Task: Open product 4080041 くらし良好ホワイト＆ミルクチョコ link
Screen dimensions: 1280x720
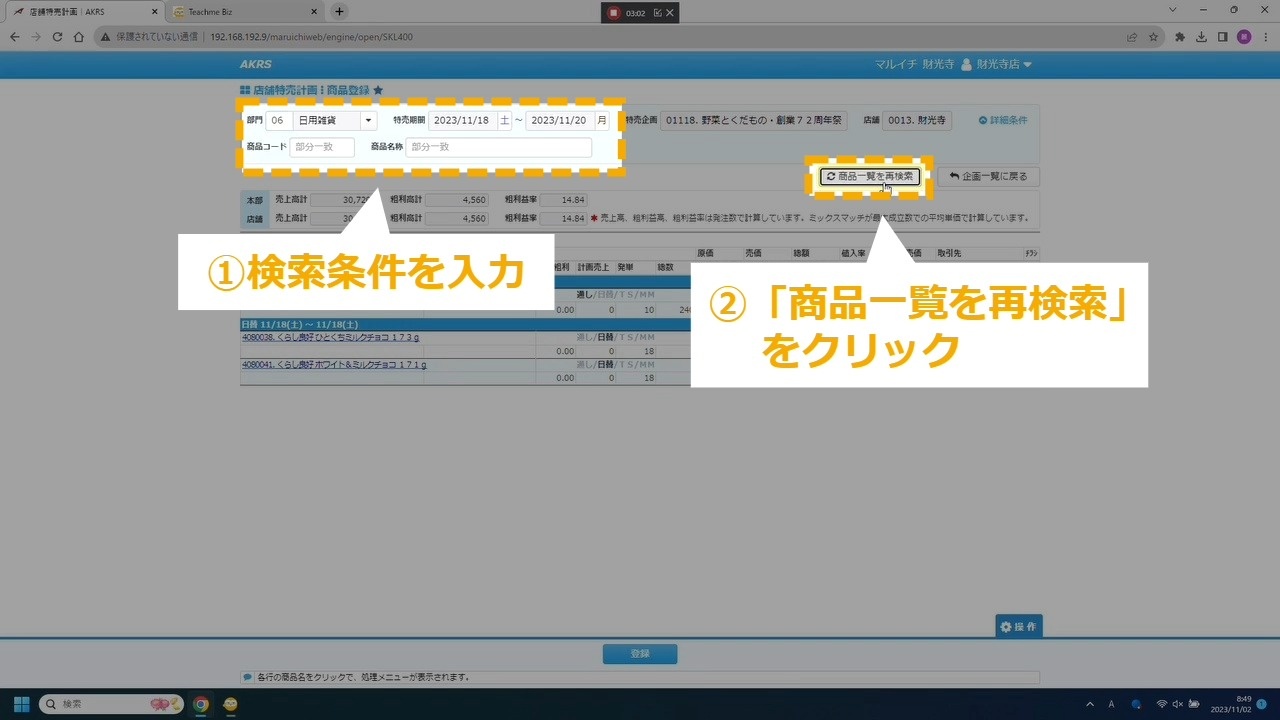Action: coord(334,365)
